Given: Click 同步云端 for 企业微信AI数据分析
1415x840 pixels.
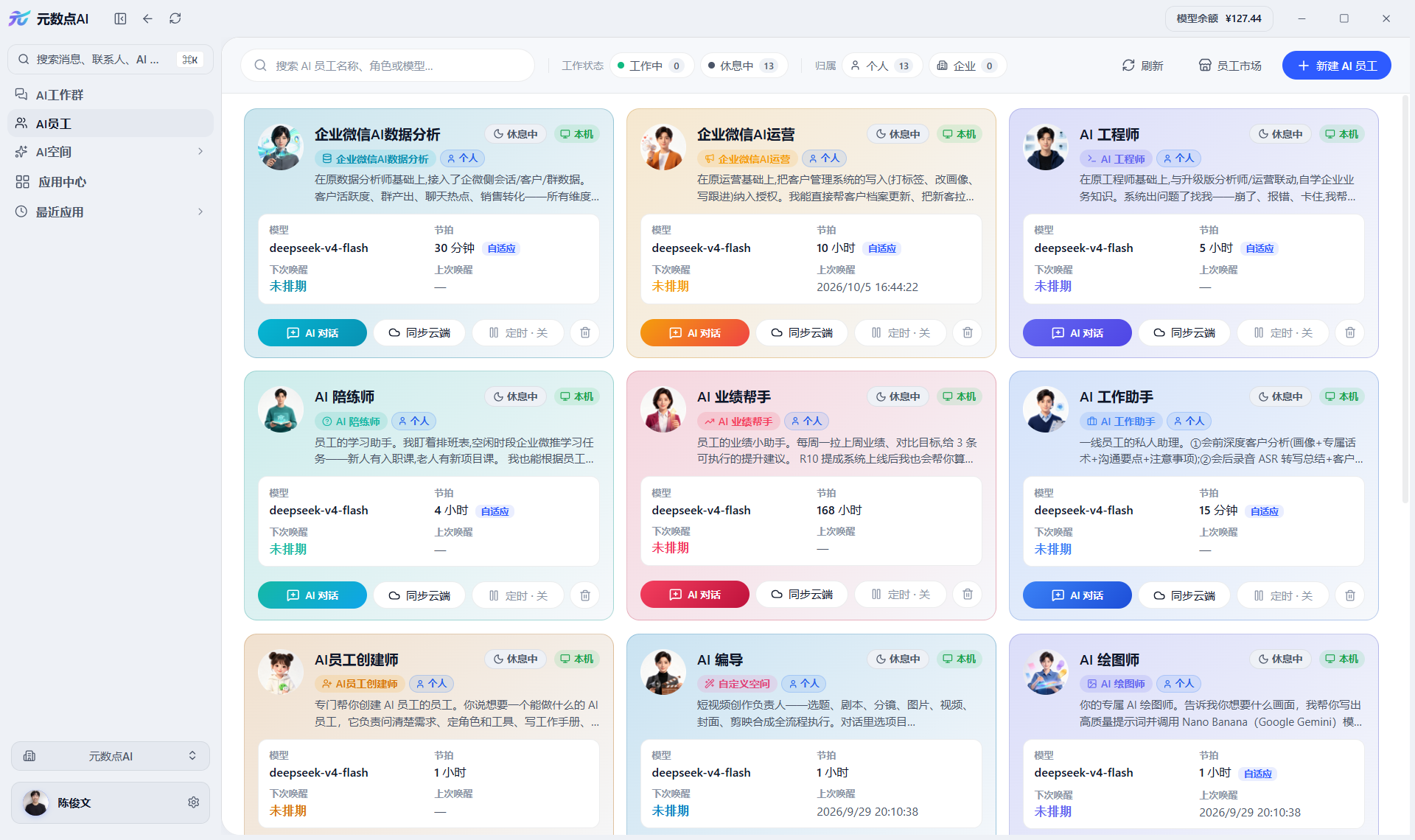Looking at the screenshot, I should tap(419, 333).
